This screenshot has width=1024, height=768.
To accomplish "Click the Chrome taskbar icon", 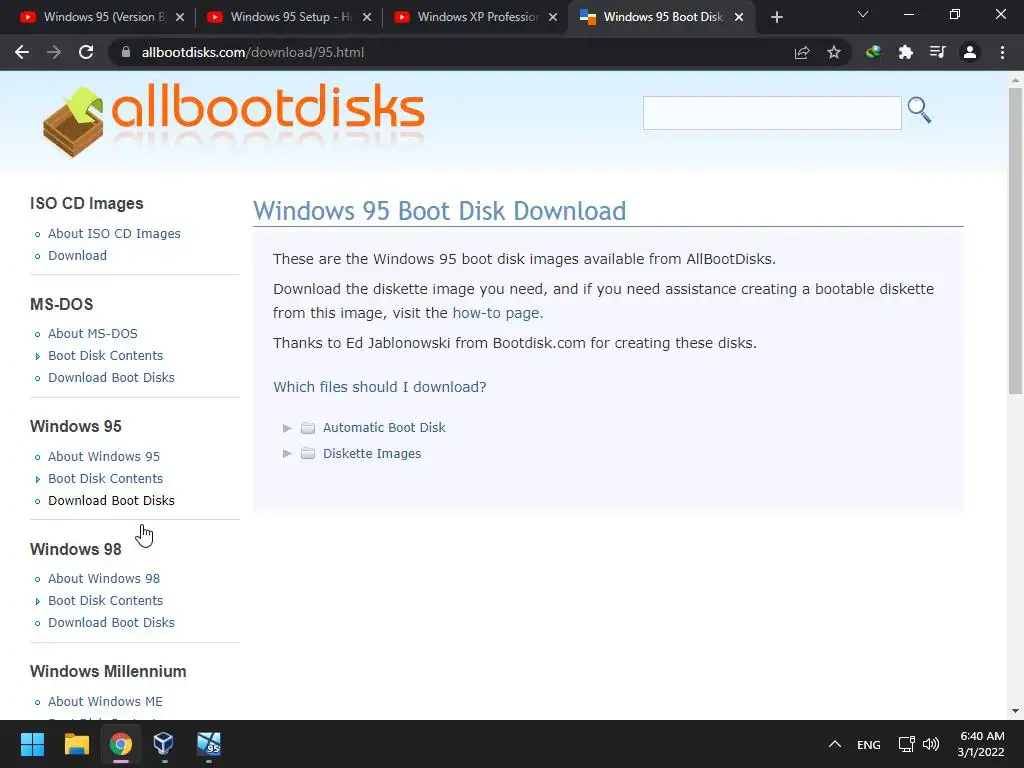I will 120,744.
